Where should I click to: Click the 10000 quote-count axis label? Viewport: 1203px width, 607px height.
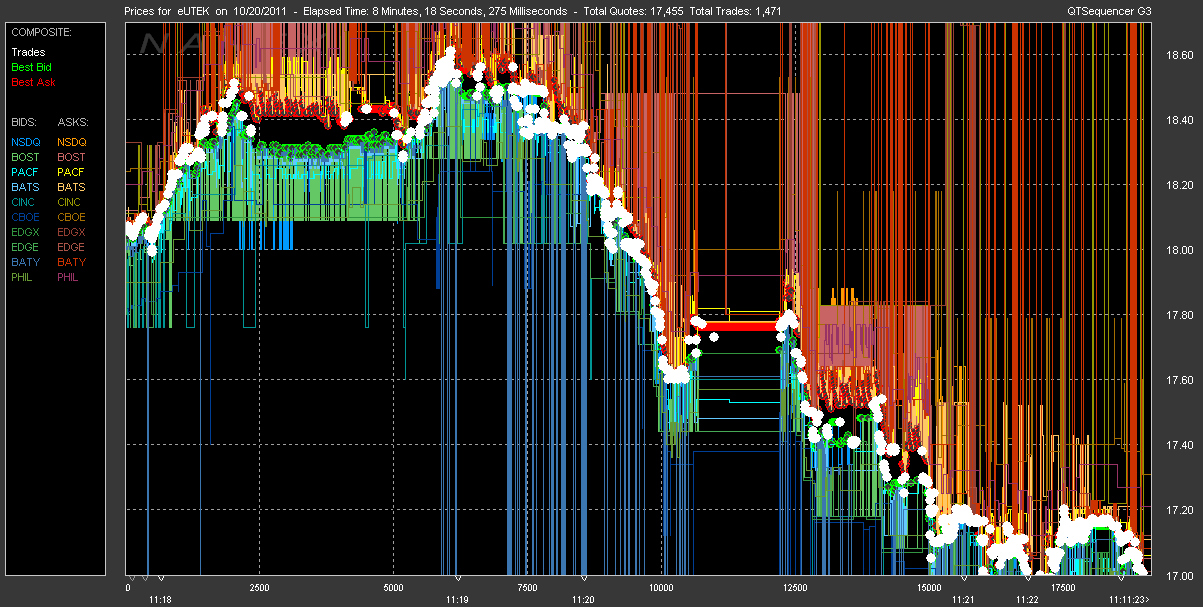click(661, 588)
